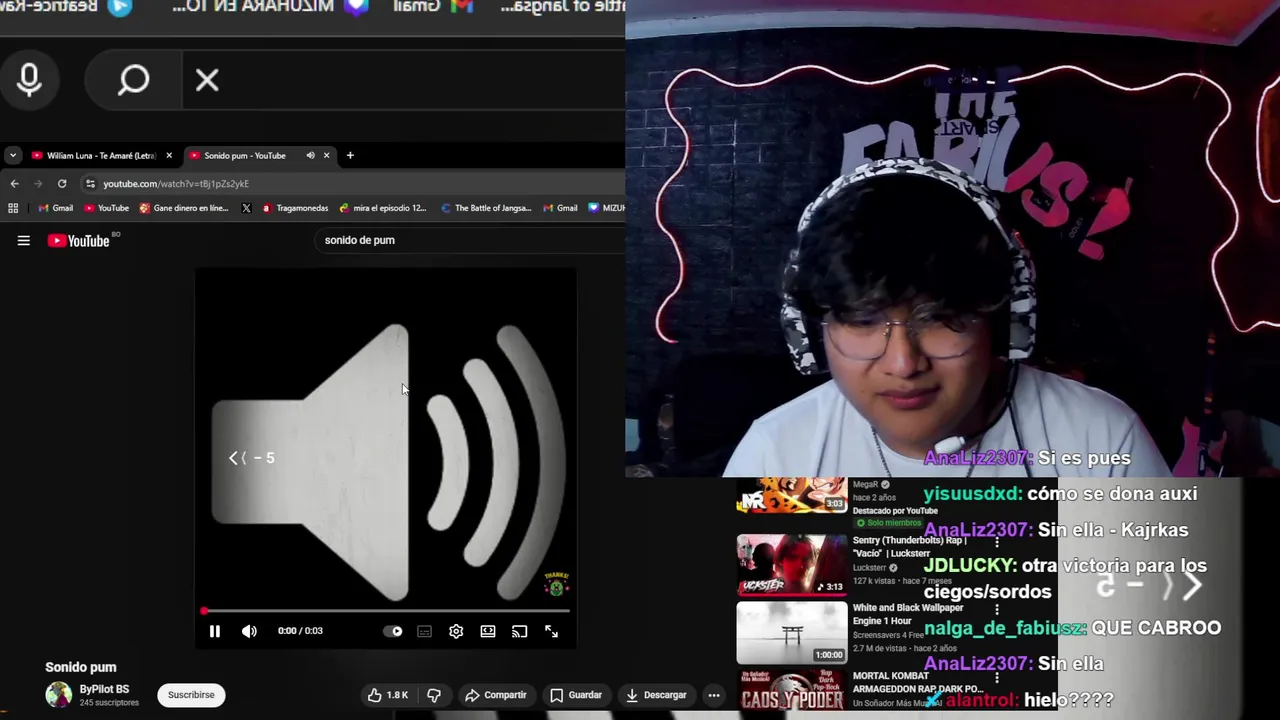Open YouTube bookmark in bookmarks bar
The image size is (1280, 720).
(x=106, y=208)
